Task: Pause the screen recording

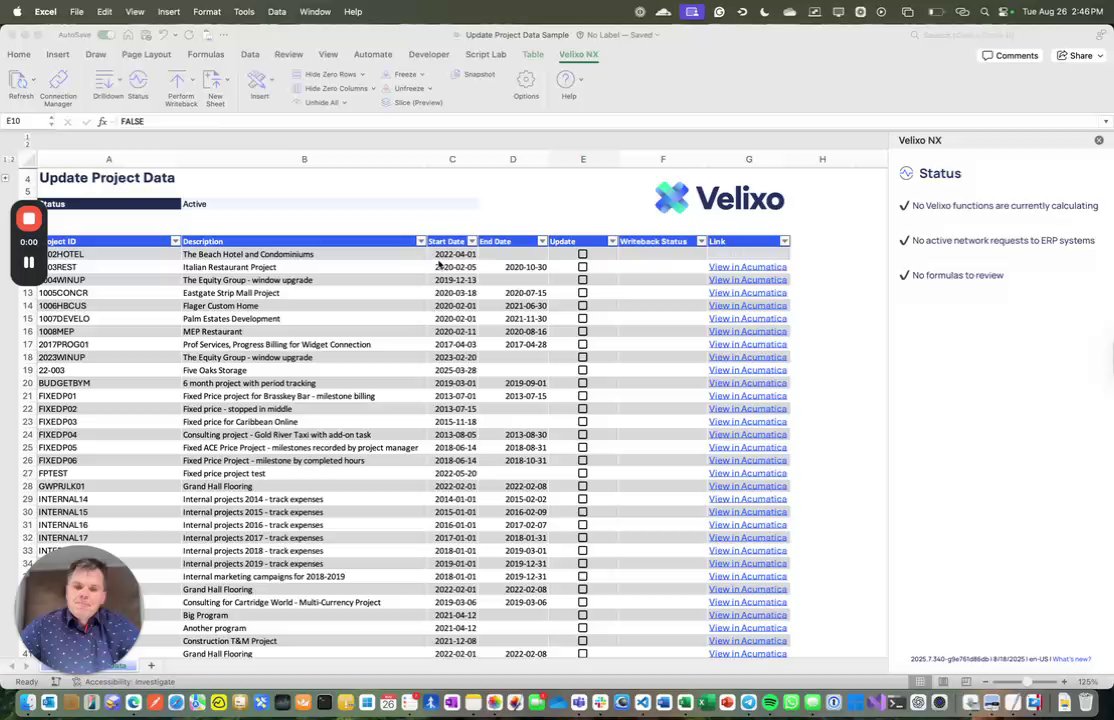Action: tap(29, 262)
